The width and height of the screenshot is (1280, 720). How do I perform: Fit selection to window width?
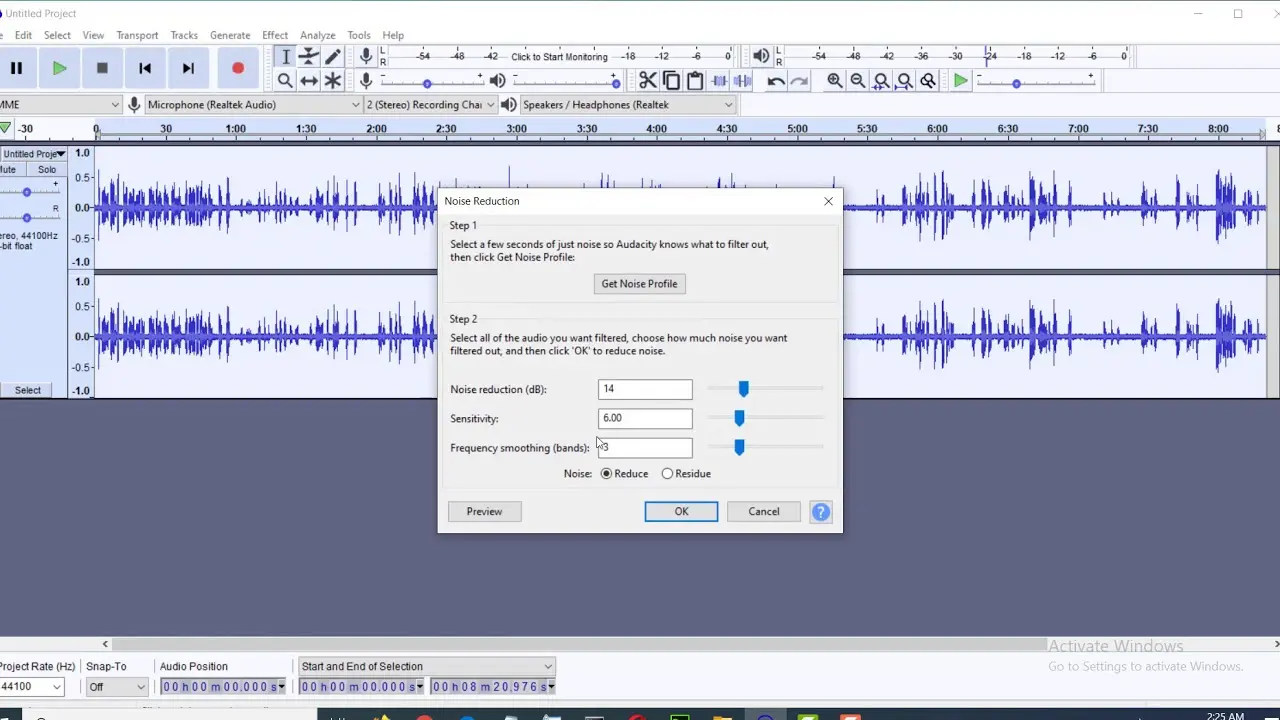click(x=881, y=81)
